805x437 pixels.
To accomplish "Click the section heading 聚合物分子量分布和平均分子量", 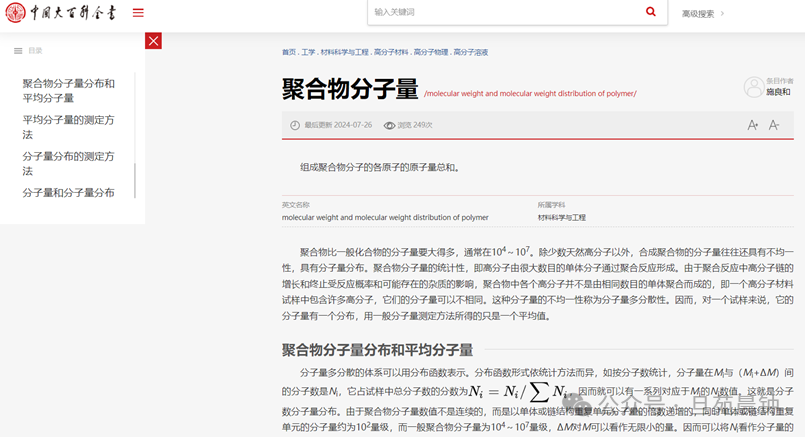I will pos(377,350).
